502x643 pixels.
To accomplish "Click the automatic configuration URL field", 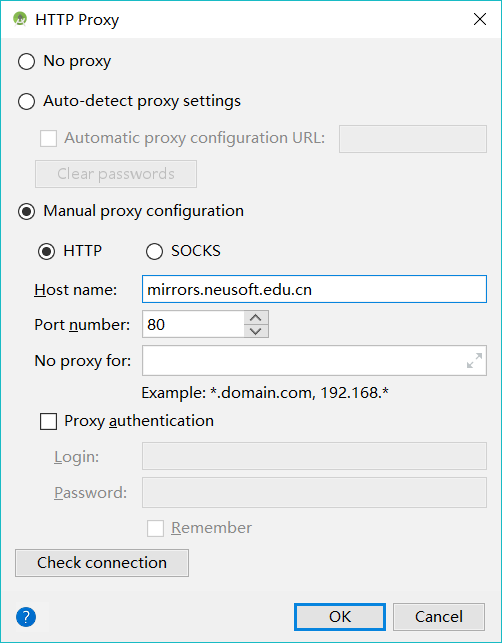I will click(x=413, y=139).
